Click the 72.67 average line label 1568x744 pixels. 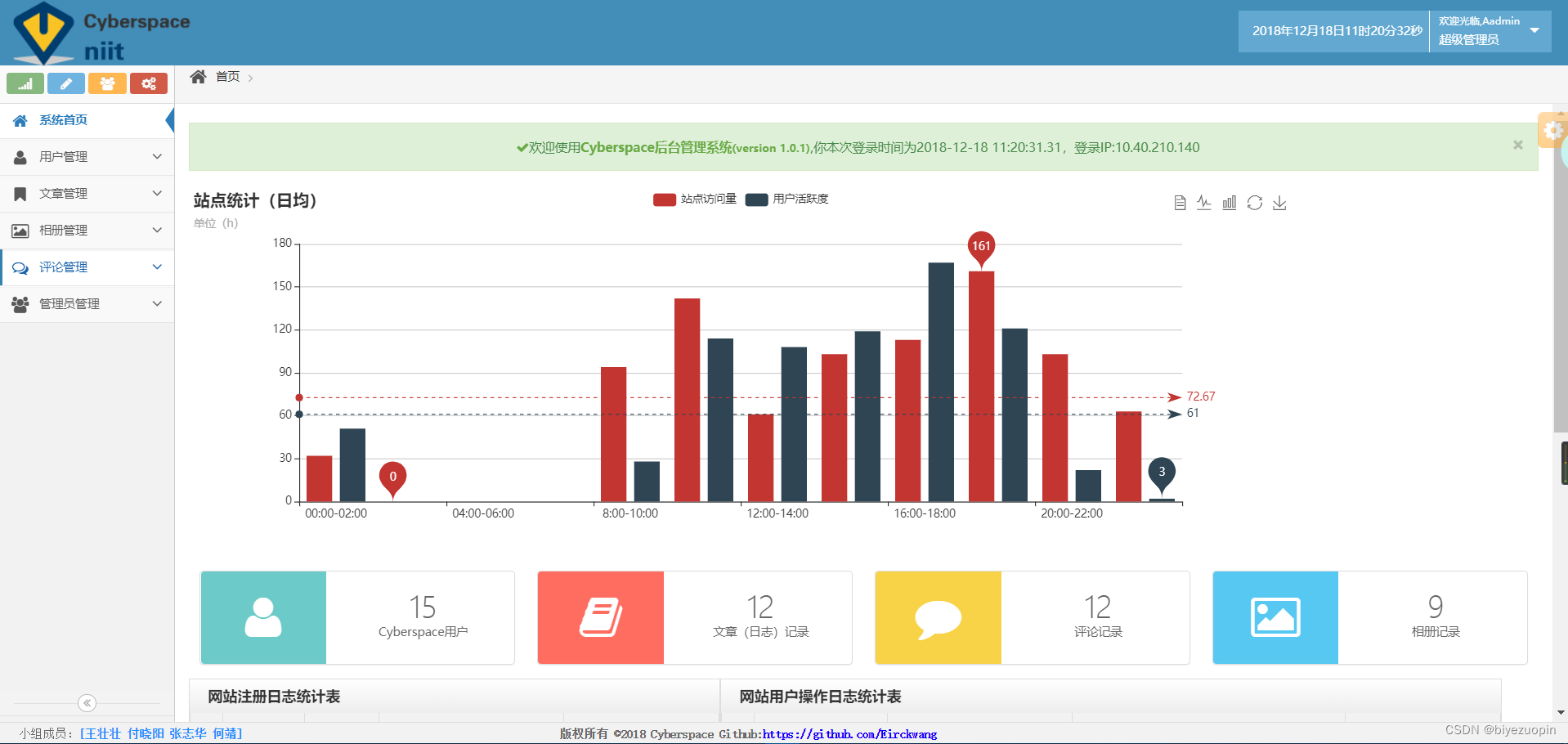[1201, 397]
